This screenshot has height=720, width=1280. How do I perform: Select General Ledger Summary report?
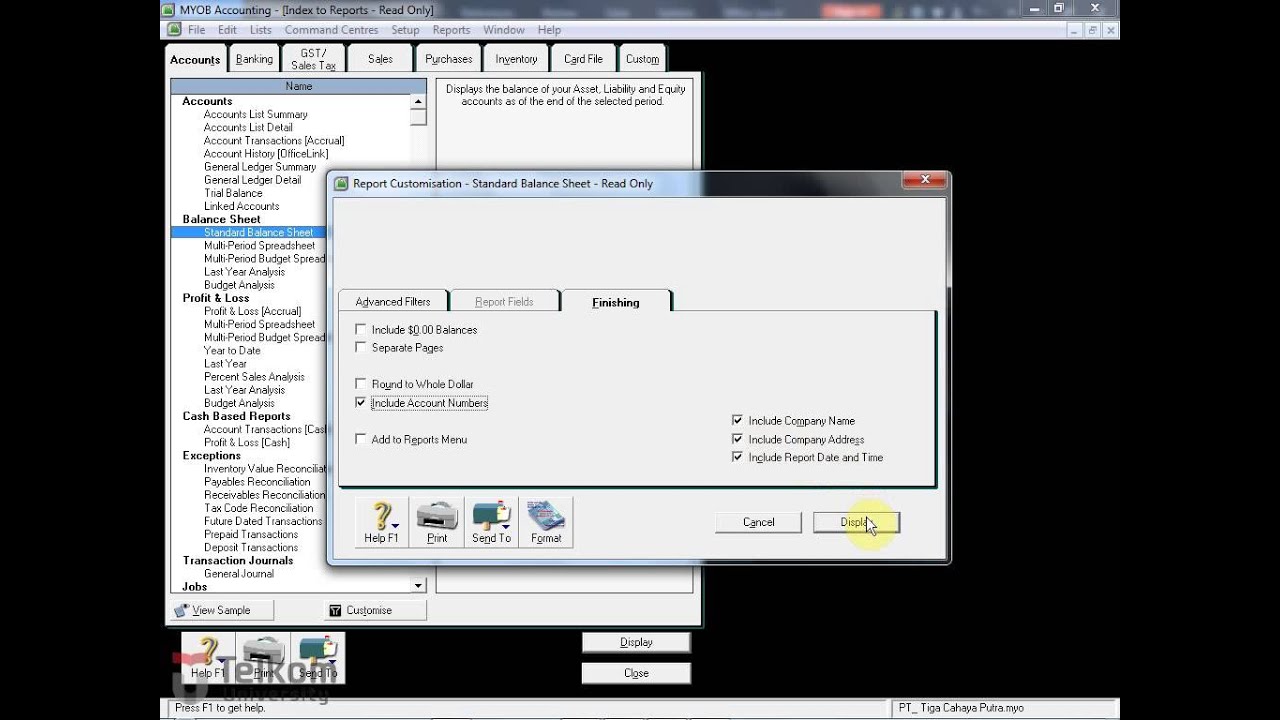coord(260,167)
